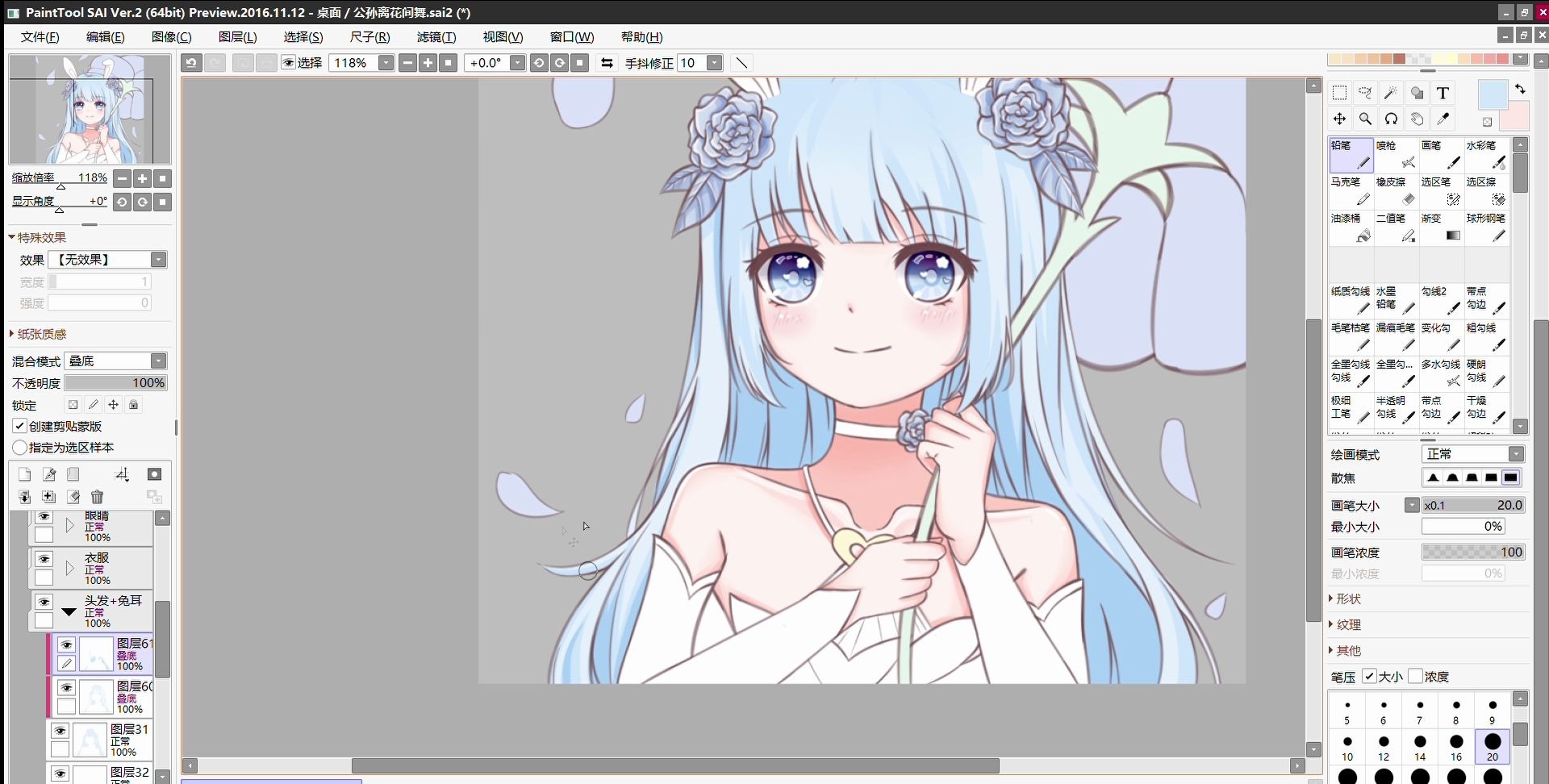Select the 喷枪 airbrush tool
Screen dimensions: 1549x784
coord(1397,155)
